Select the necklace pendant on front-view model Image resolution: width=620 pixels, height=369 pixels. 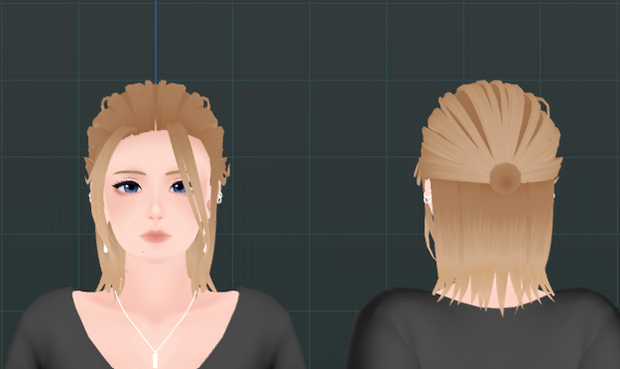(x=155, y=360)
